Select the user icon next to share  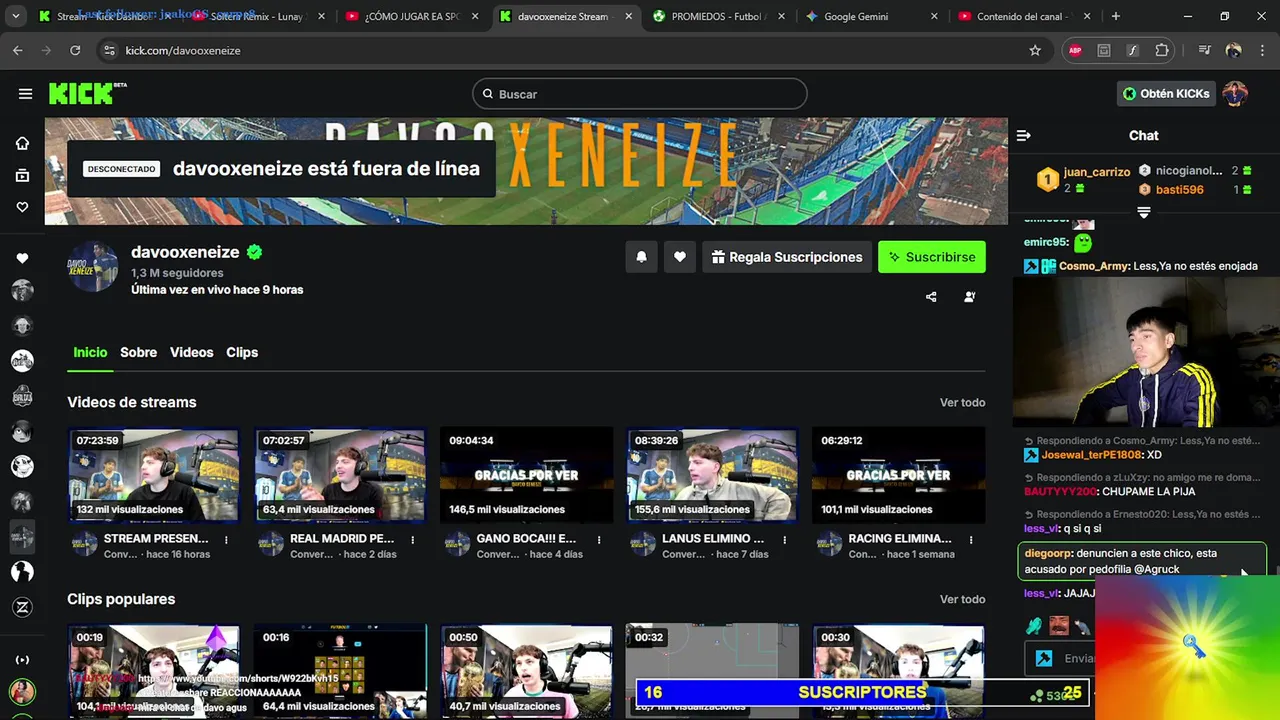pyautogui.click(x=969, y=297)
